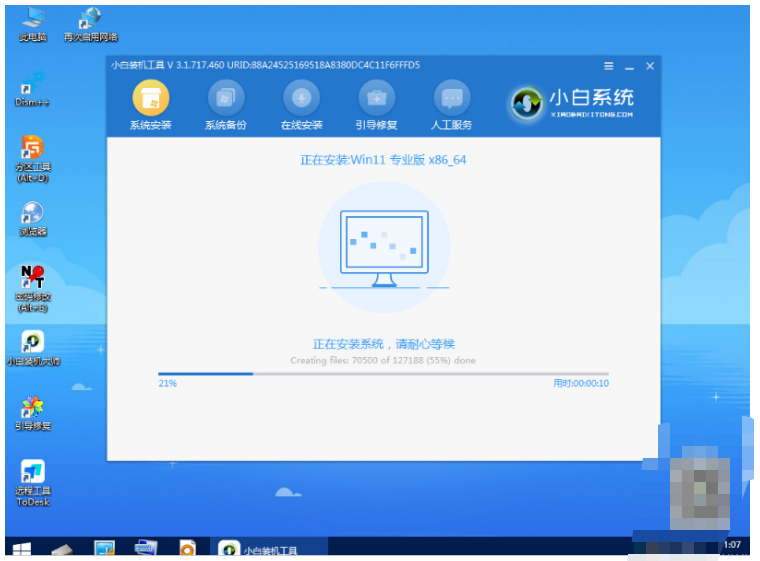Open 密码修改 NT desktop icon
Image resolution: width=760 pixels, height=561 pixels.
[x=32, y=289]
